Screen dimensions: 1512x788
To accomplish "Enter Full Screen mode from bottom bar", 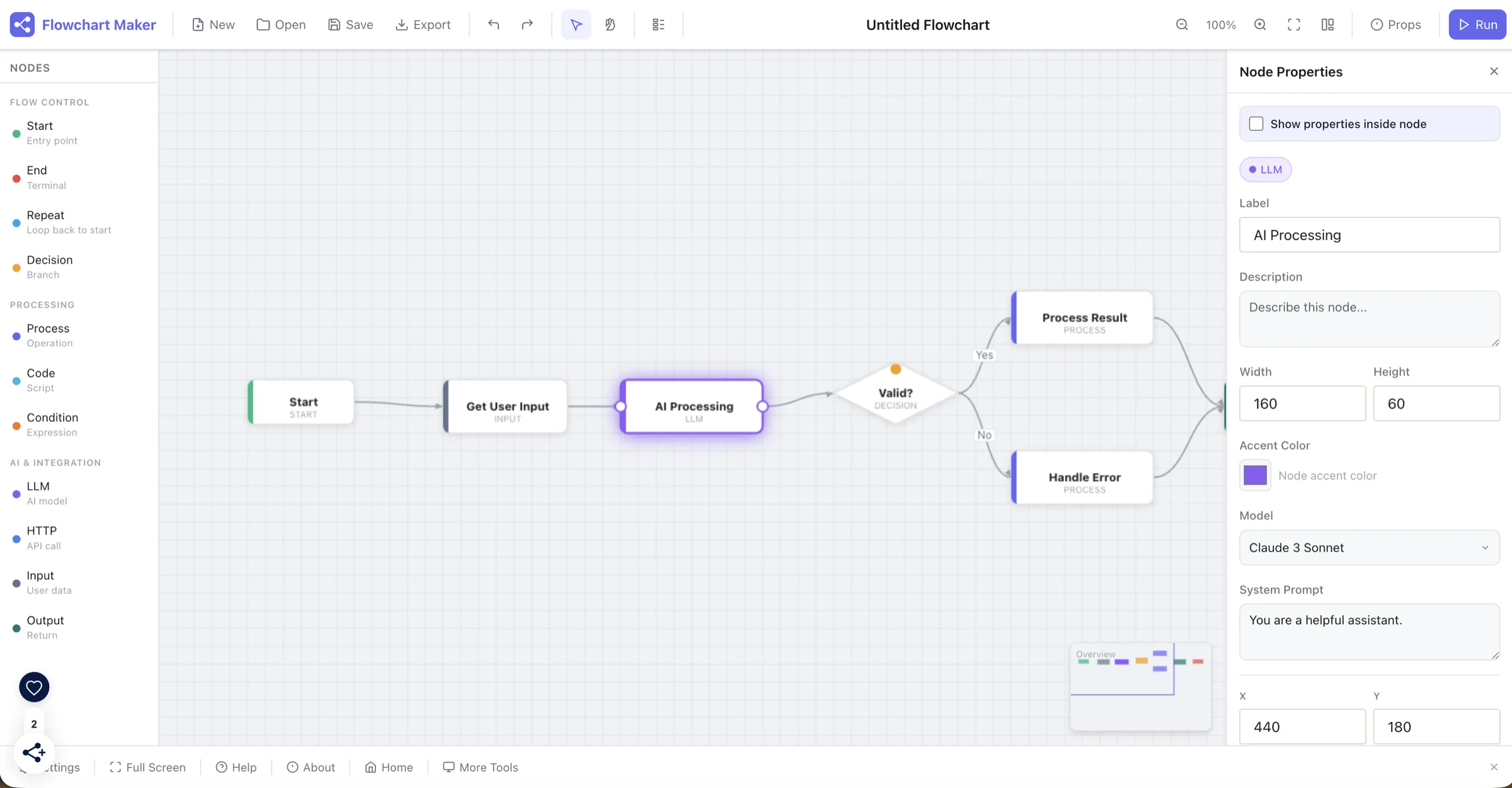I will coord(148,767).
